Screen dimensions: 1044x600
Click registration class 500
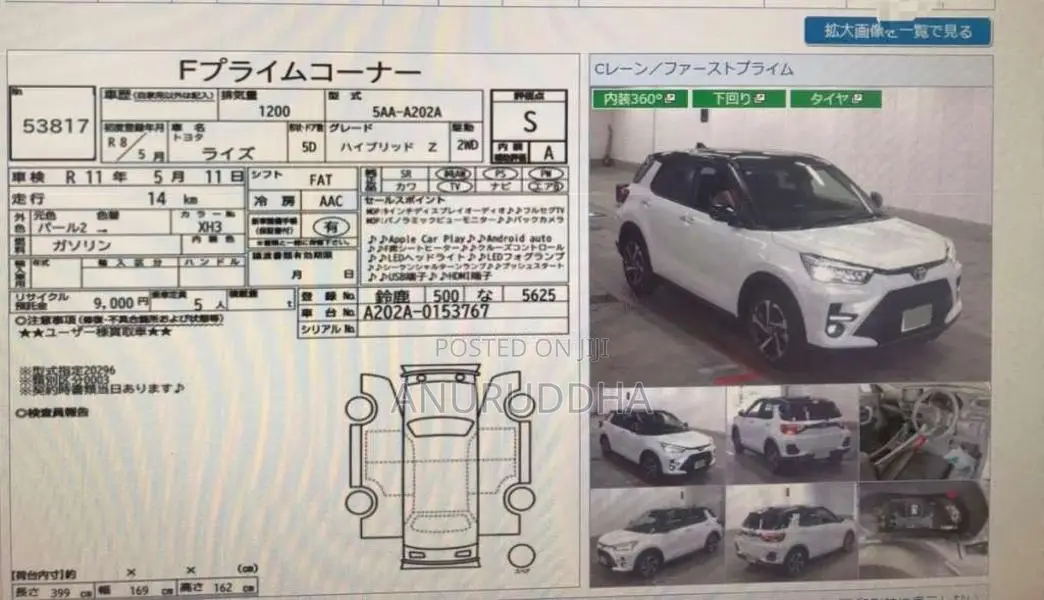(x=445, y=295)
